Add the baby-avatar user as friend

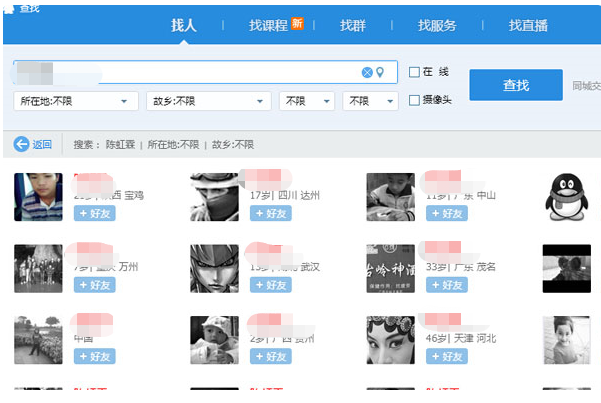click(x=271, y=357)
